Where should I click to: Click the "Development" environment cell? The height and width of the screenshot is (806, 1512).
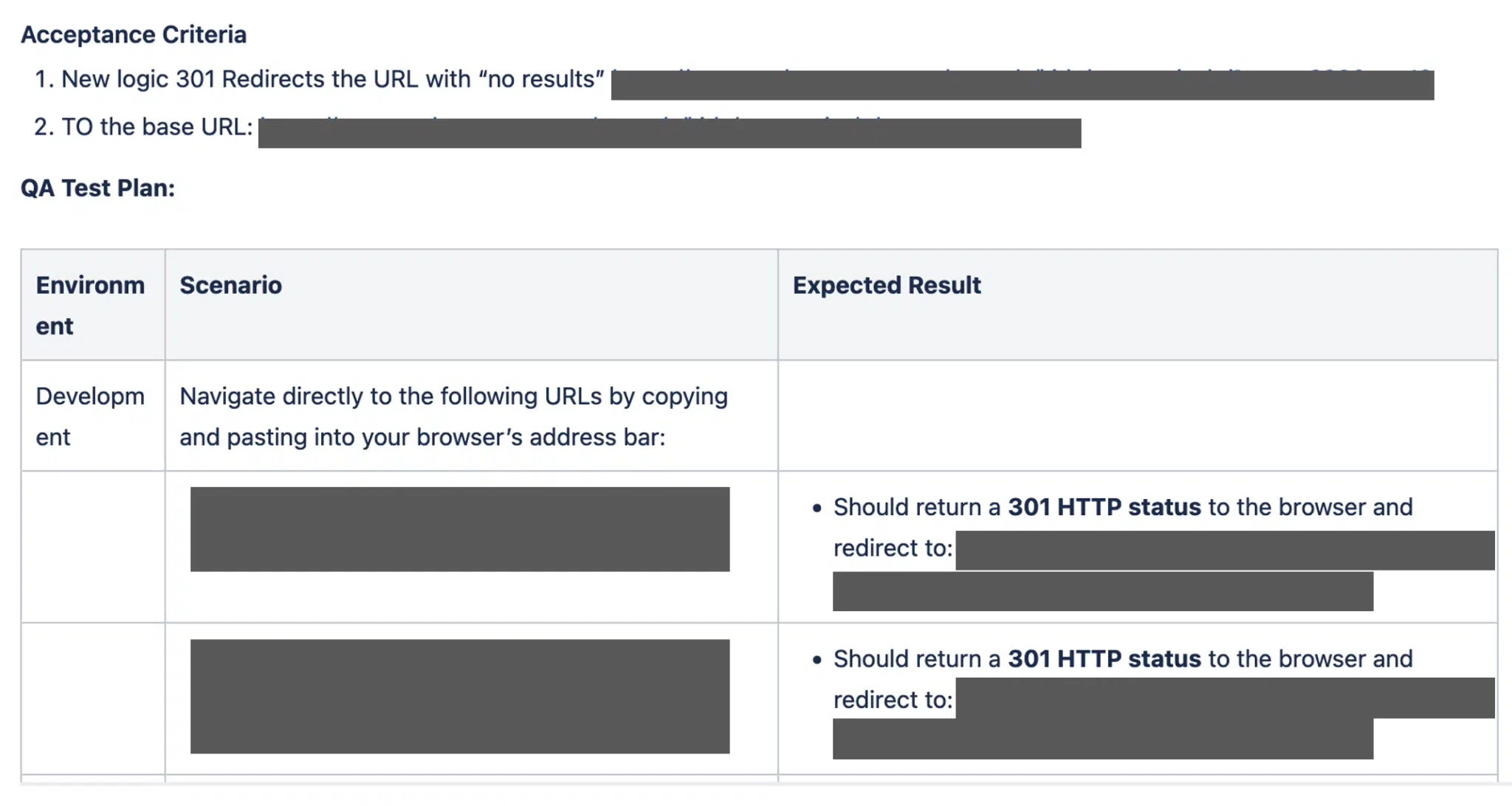click(x=90, y=416)
